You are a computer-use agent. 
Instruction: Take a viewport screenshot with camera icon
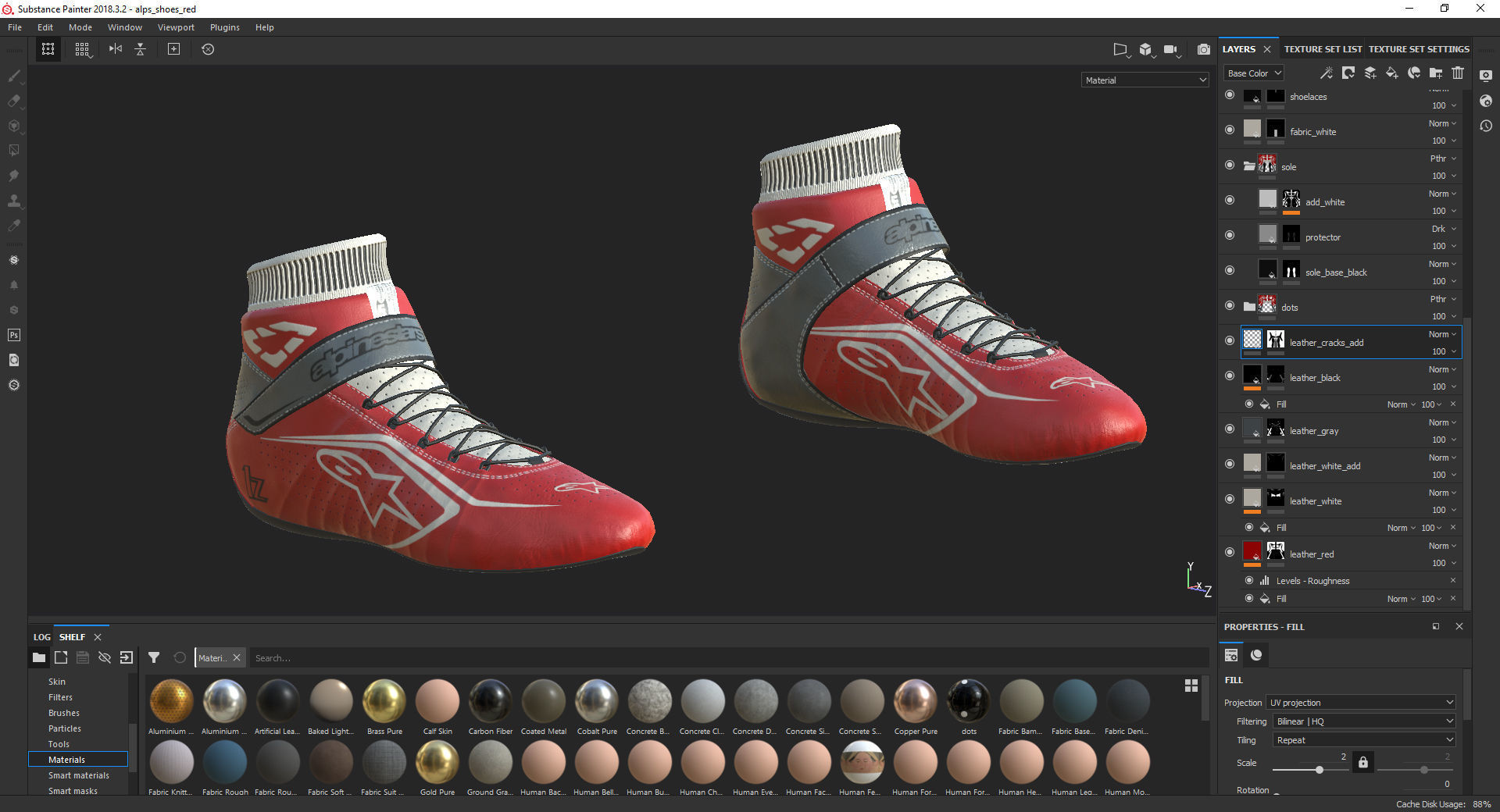click(x=1204, y=49)
